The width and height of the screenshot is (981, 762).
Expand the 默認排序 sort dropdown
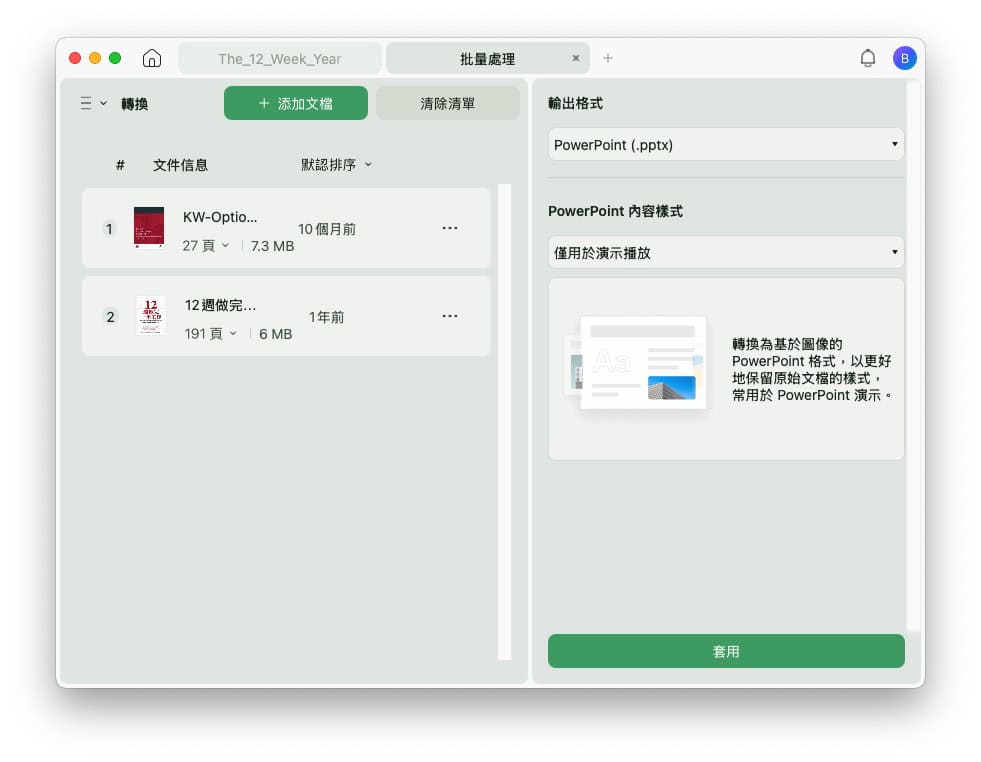click(336, 165)
